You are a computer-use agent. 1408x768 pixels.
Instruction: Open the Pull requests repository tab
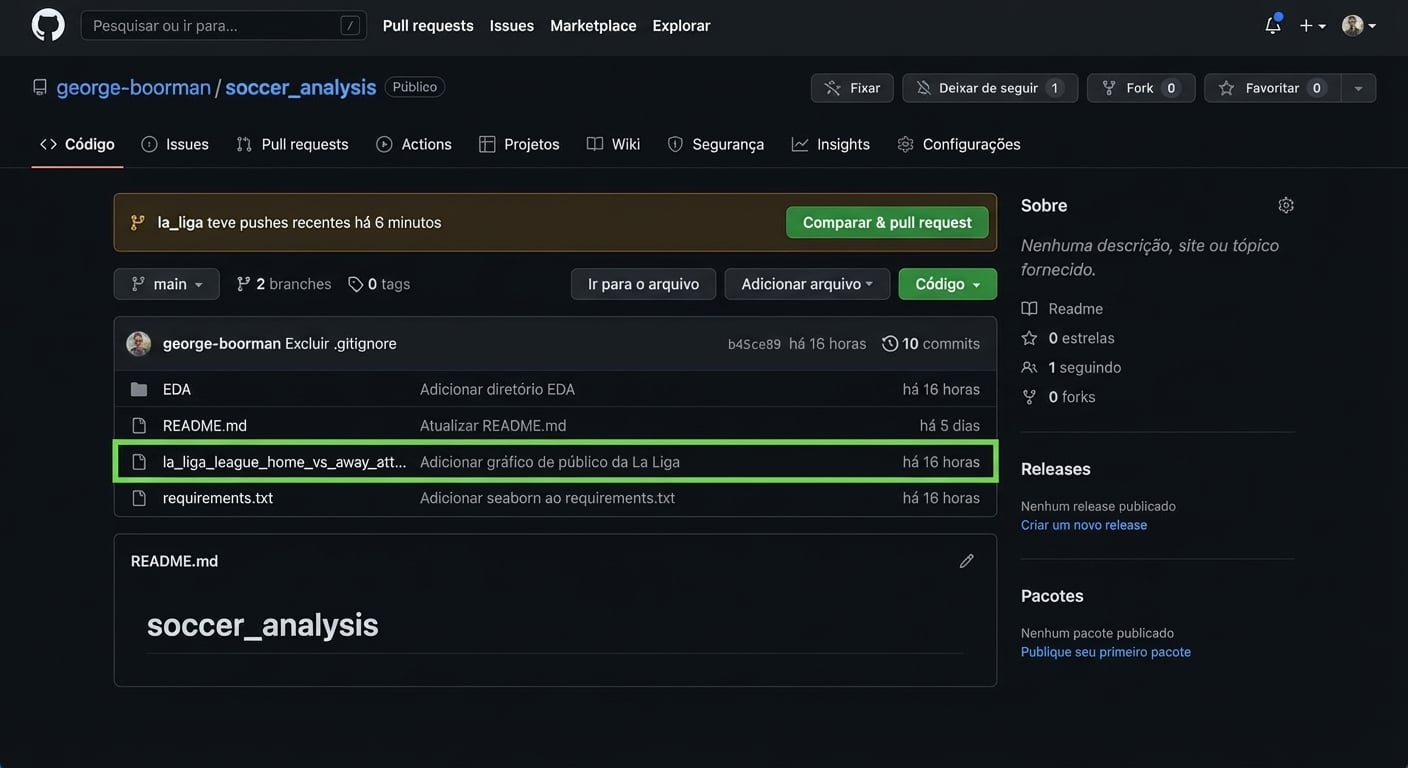(292, 144)
